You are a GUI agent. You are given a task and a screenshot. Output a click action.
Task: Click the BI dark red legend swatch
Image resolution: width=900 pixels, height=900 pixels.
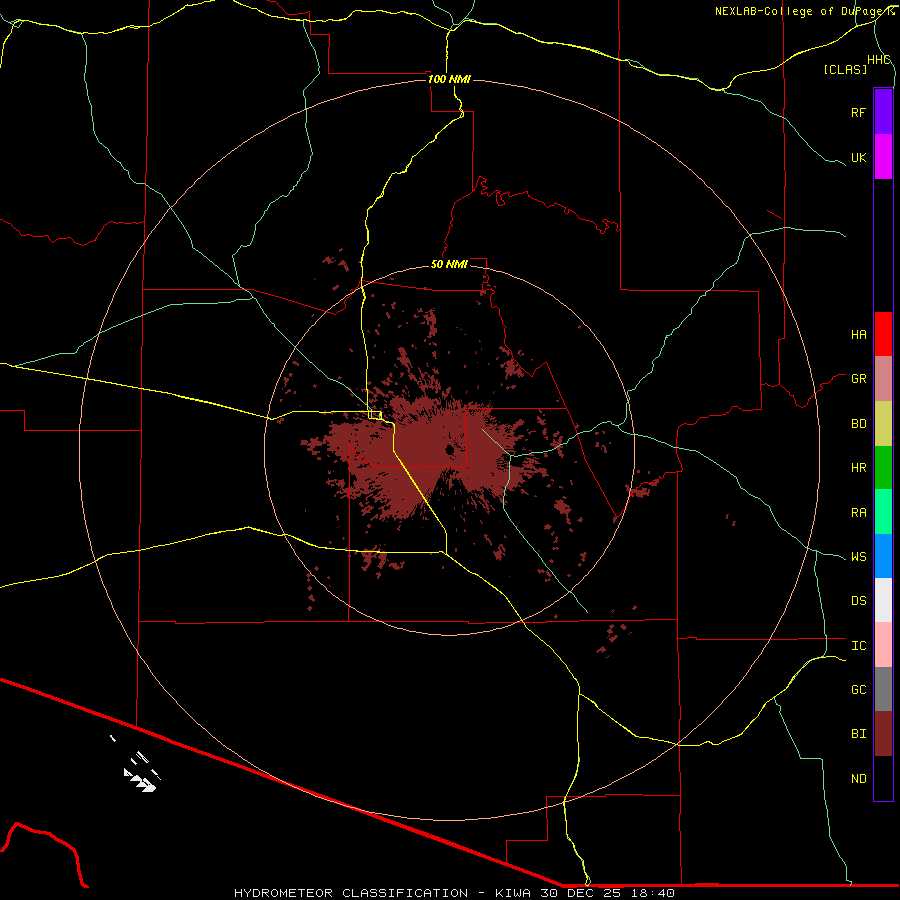pyautogui.click(x=883, y=734)
